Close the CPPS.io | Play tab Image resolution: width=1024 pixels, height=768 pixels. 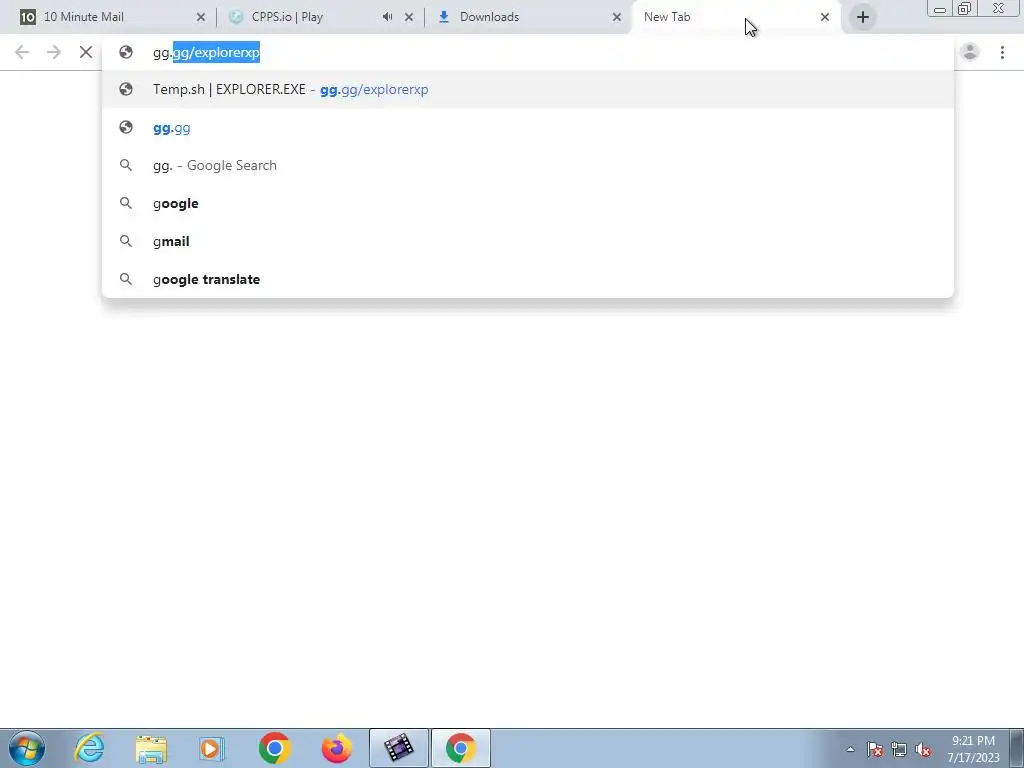click(409, 17)
